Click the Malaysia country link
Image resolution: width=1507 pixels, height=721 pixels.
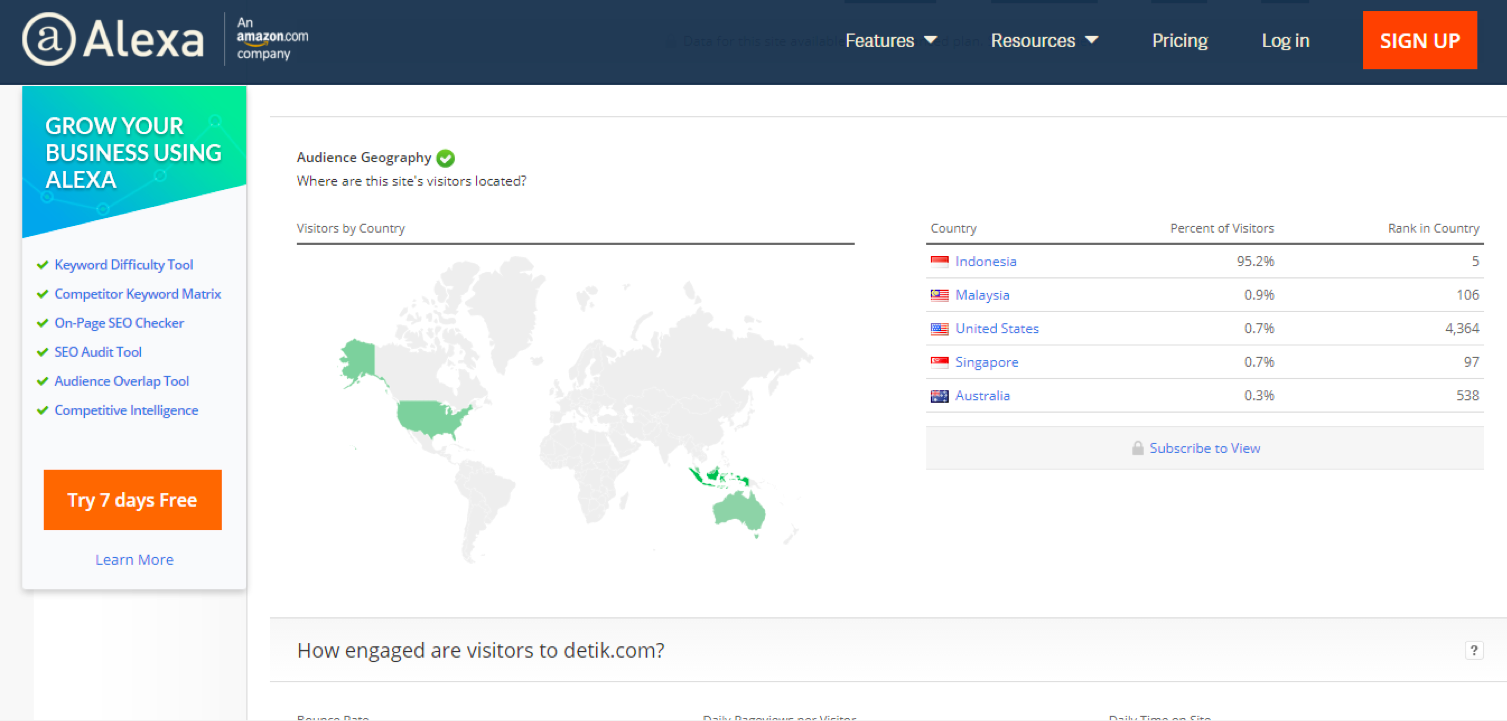[982, 295]
